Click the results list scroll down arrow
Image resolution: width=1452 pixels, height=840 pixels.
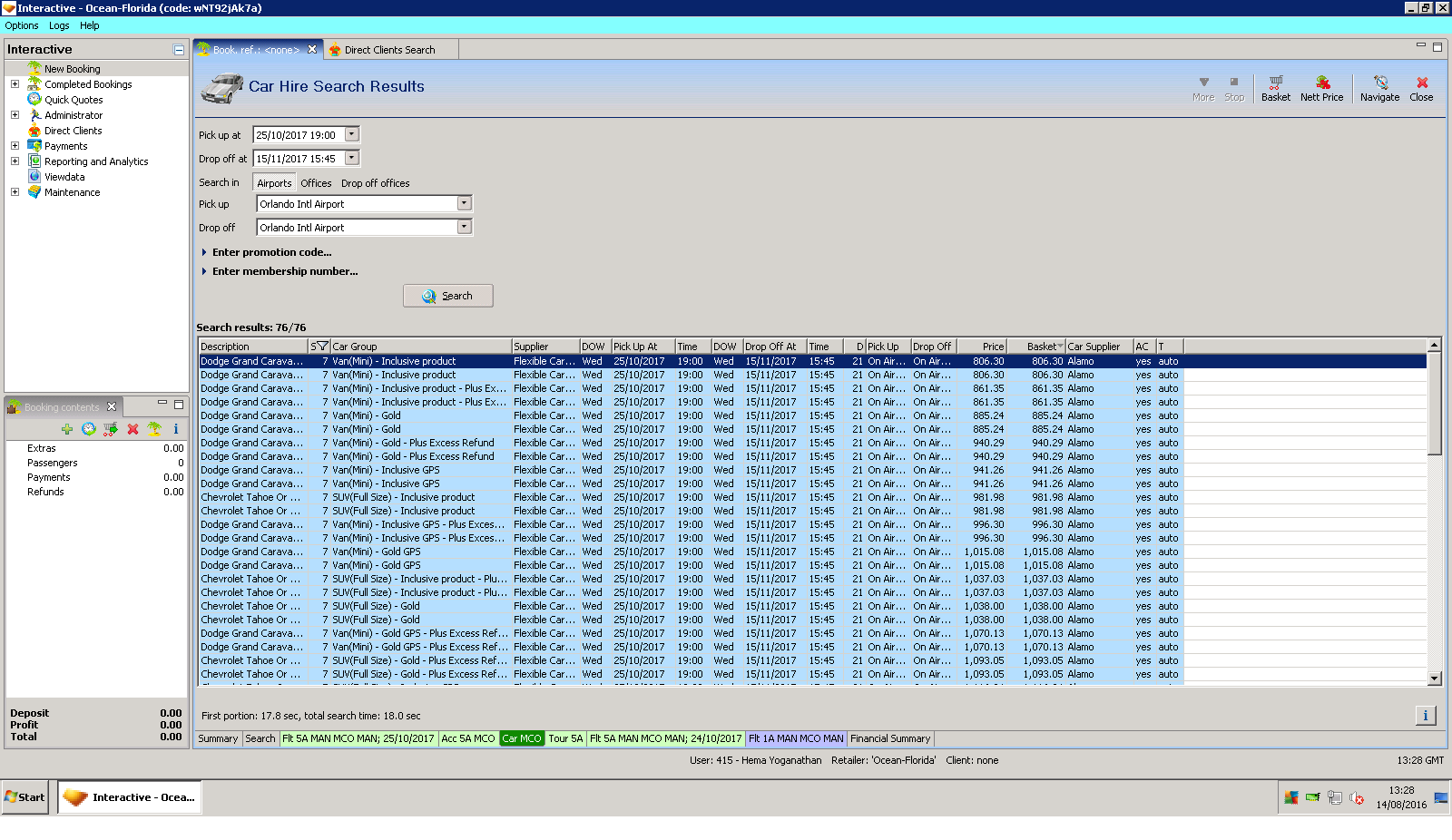tap(1434, 679)
